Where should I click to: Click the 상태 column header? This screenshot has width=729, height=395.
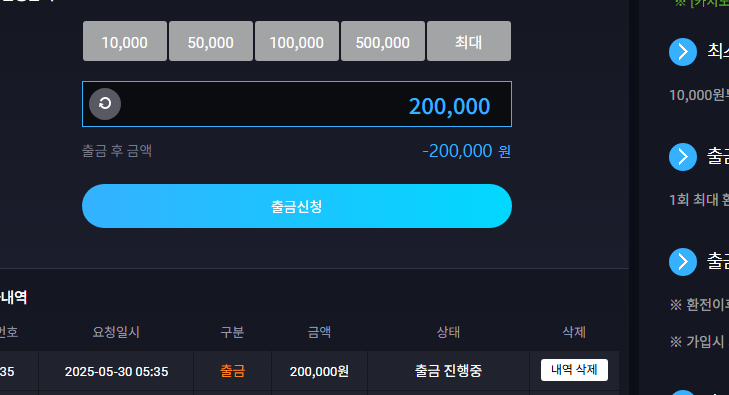coord(448,332)
